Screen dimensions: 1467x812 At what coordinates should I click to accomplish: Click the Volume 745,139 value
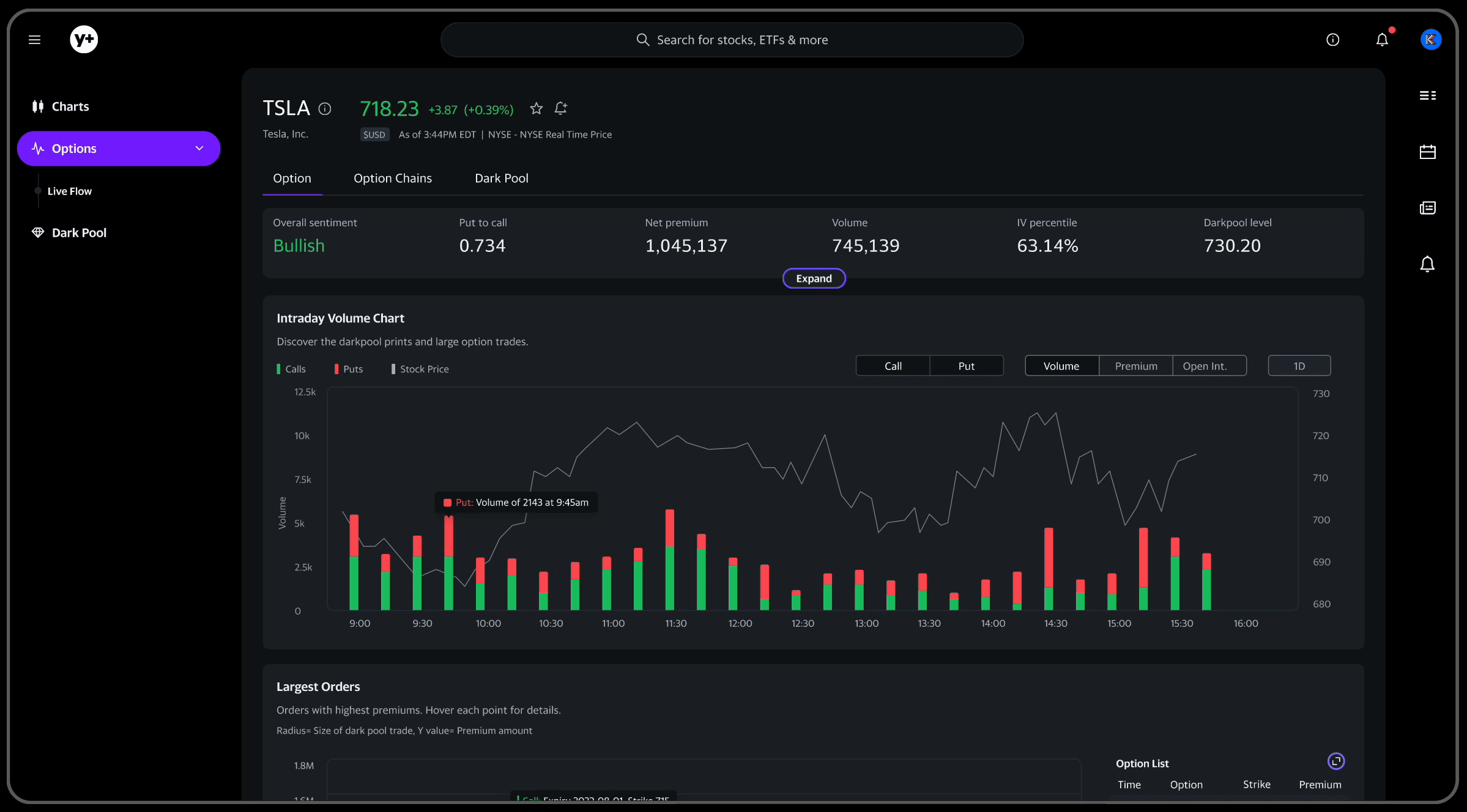point(866,245)
